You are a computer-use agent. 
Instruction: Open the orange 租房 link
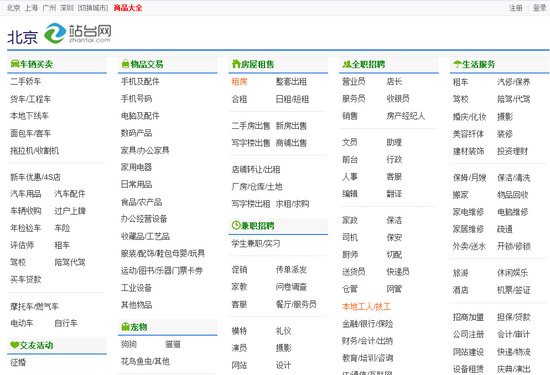coord(239,82)
